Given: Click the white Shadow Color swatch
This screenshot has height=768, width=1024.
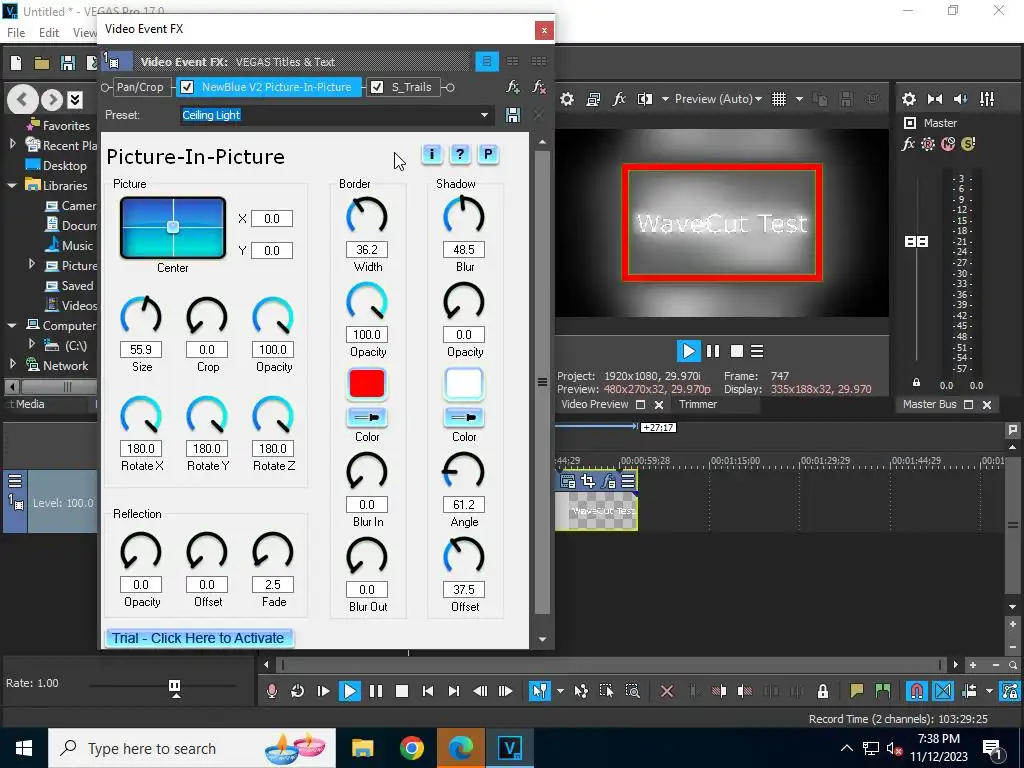Looking at the screenshot, I should click(464, 384).
